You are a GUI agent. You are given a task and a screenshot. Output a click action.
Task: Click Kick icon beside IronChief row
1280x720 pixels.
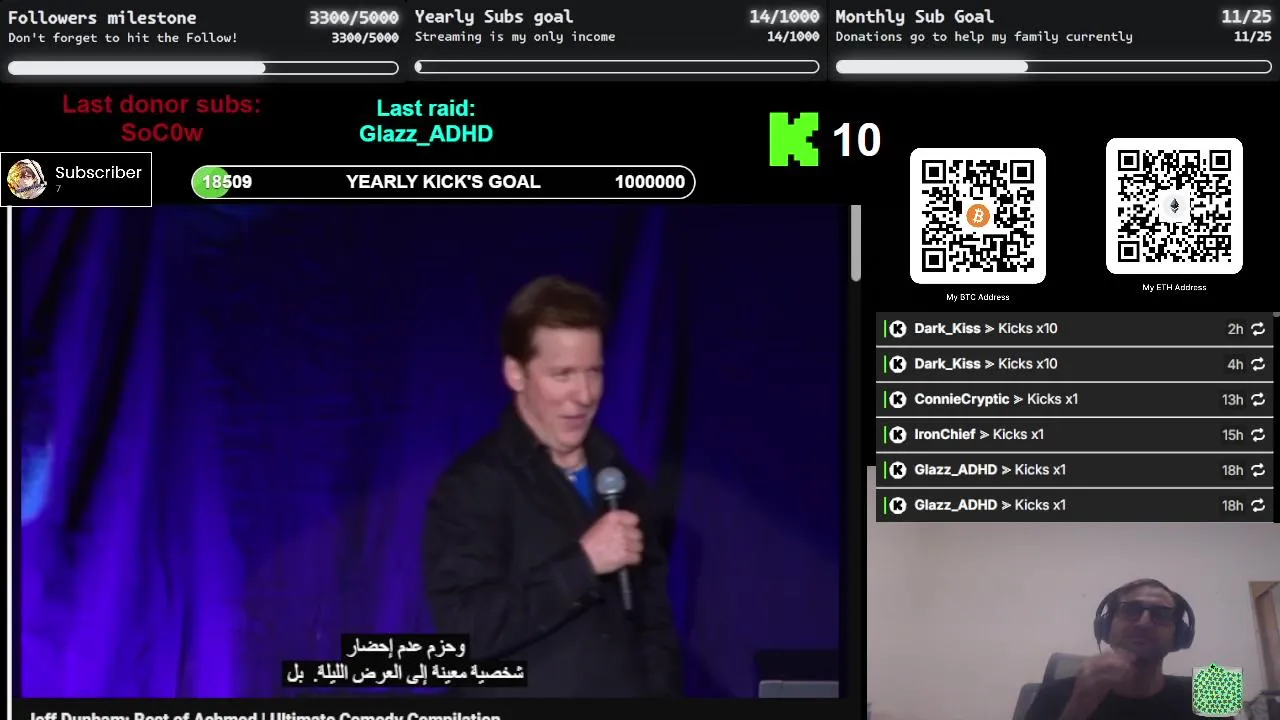pyautogui.click(x=898, y=435)
